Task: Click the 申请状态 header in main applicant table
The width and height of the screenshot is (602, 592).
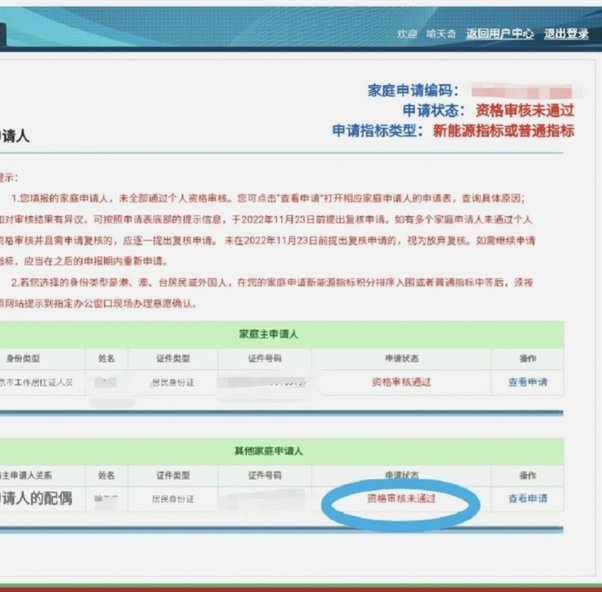Action: (402, 358)
